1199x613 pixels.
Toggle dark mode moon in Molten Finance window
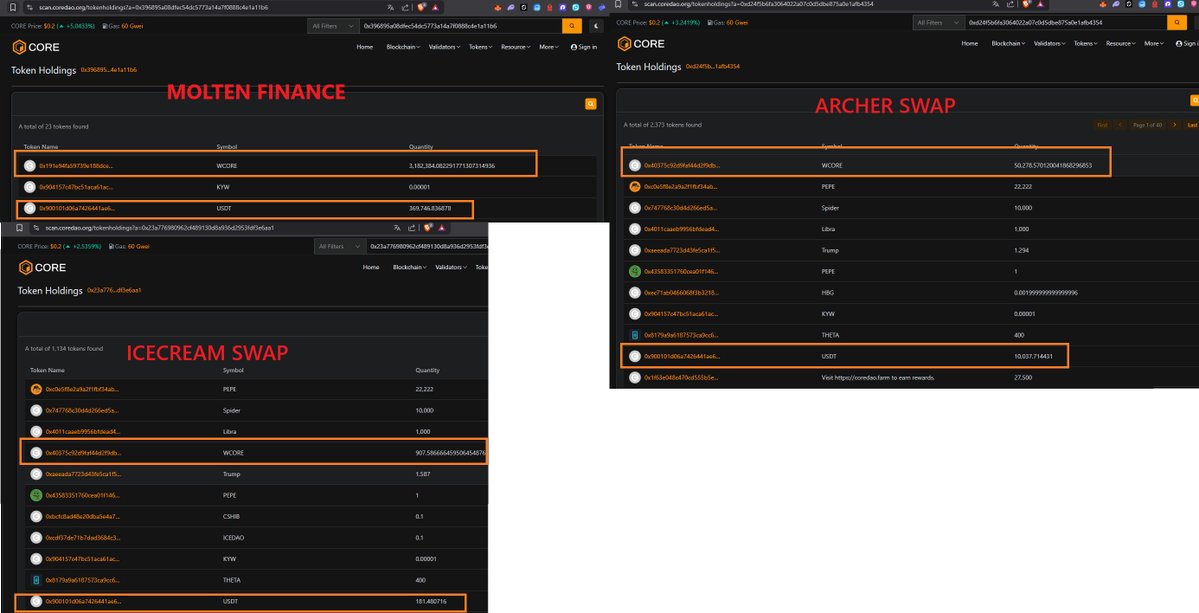click(x=596, y=26)
